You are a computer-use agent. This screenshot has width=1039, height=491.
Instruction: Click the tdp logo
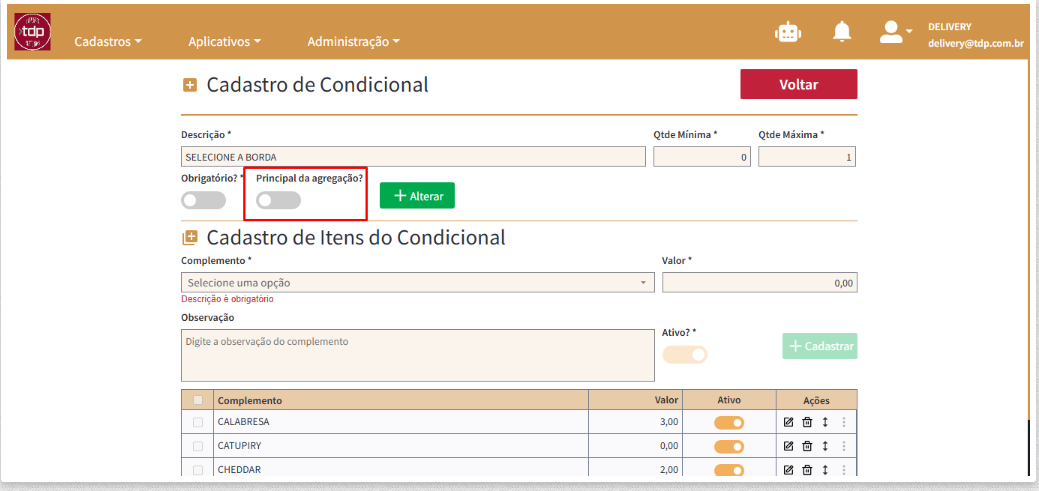(x=32, y=32)
